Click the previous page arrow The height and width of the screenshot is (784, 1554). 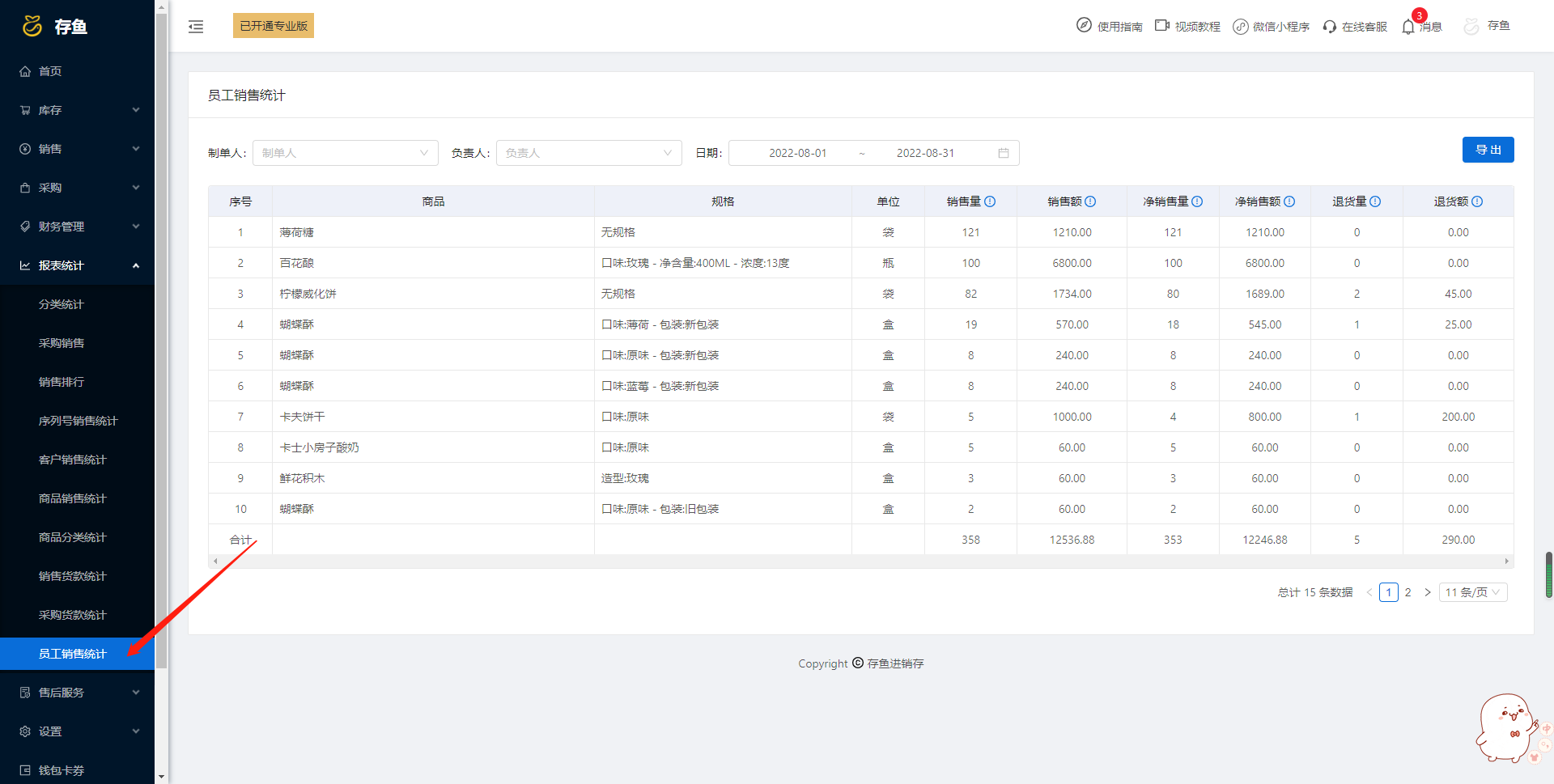point(1369,592)
